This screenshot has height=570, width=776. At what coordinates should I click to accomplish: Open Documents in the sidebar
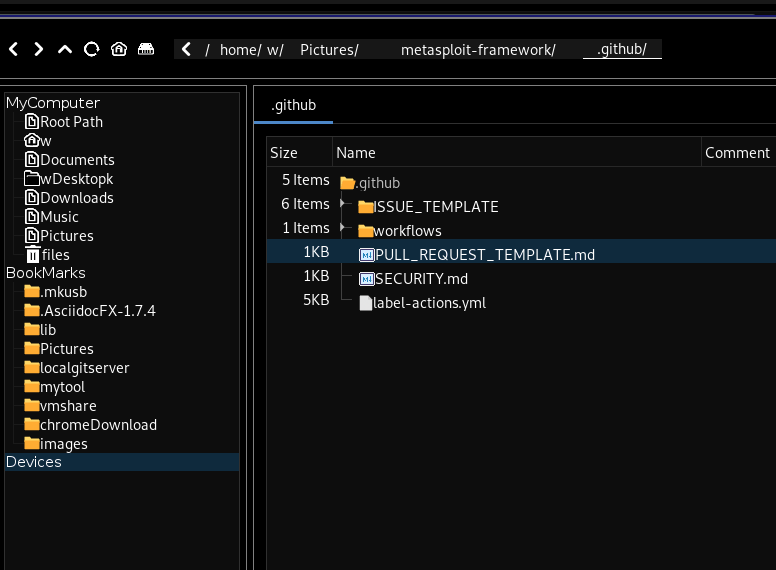(77, 160)
